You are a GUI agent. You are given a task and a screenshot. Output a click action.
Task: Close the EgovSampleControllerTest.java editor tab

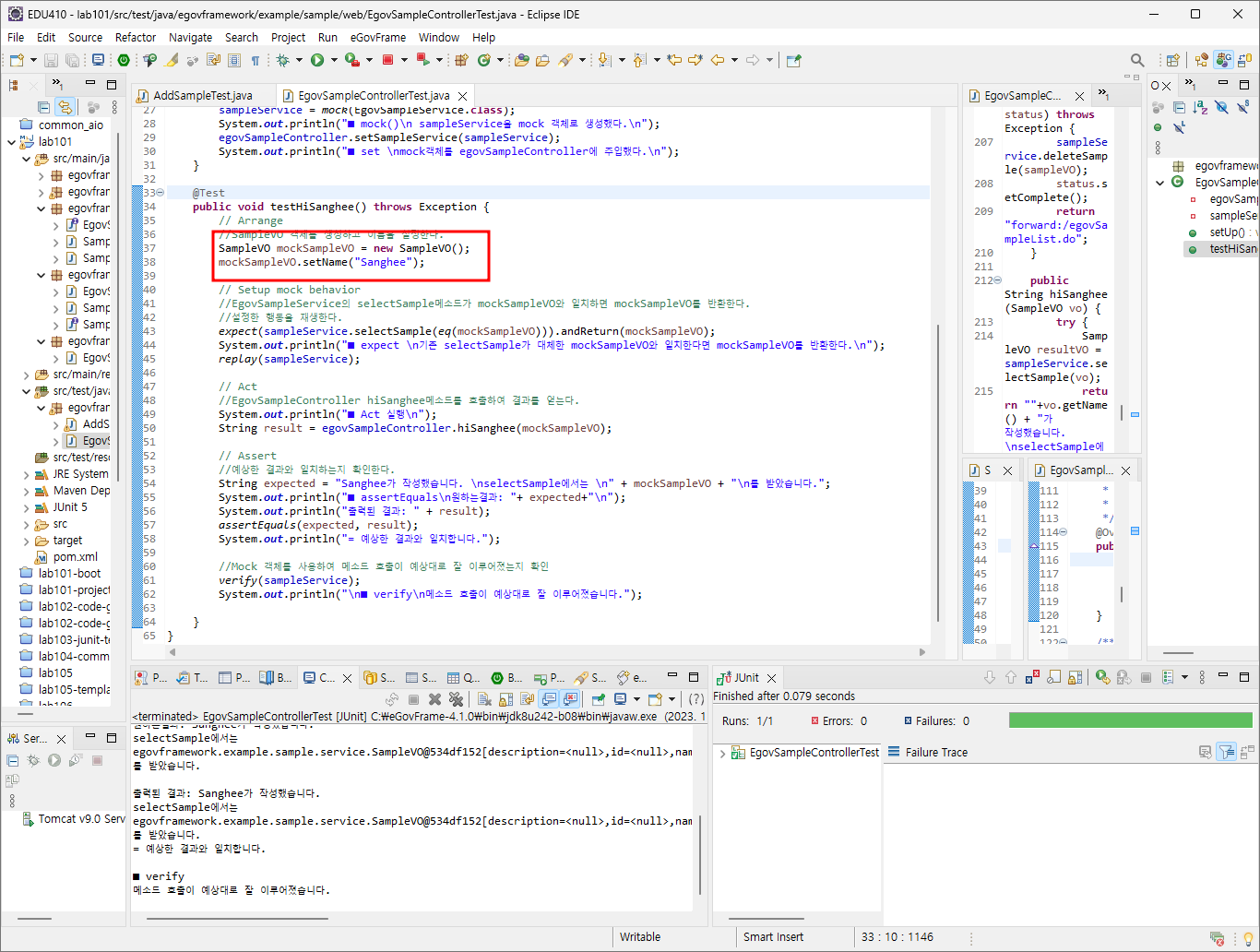(x=463, y=96)
